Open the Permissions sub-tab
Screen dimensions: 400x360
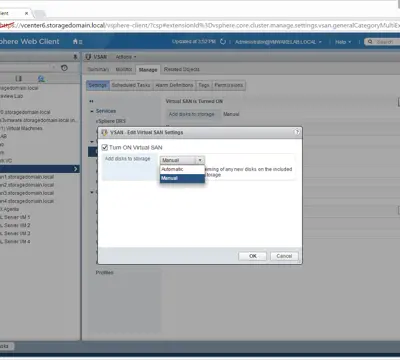point(229,85)
